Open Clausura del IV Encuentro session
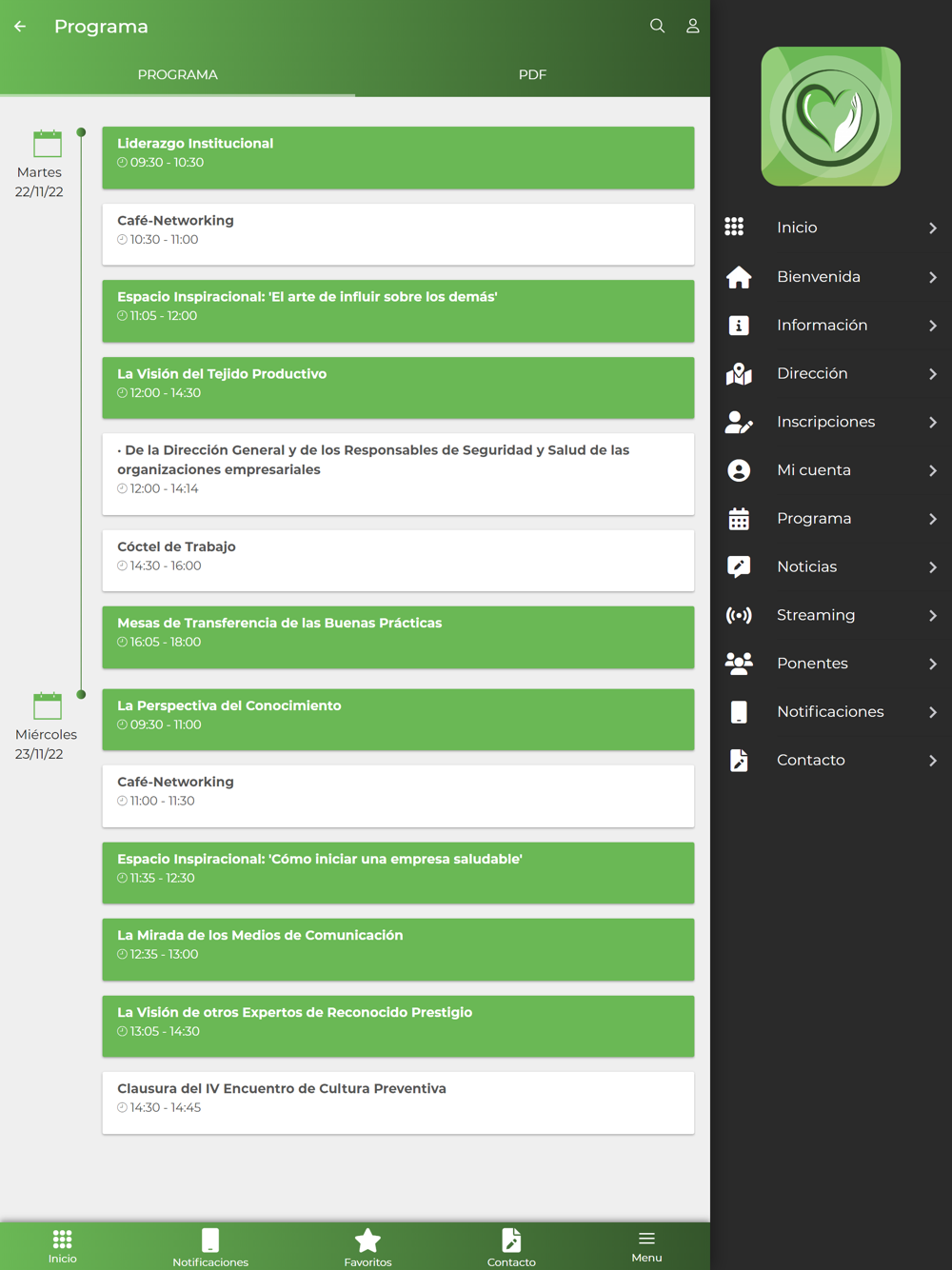Viewport: 952px width, 1270px height. 398,1102
